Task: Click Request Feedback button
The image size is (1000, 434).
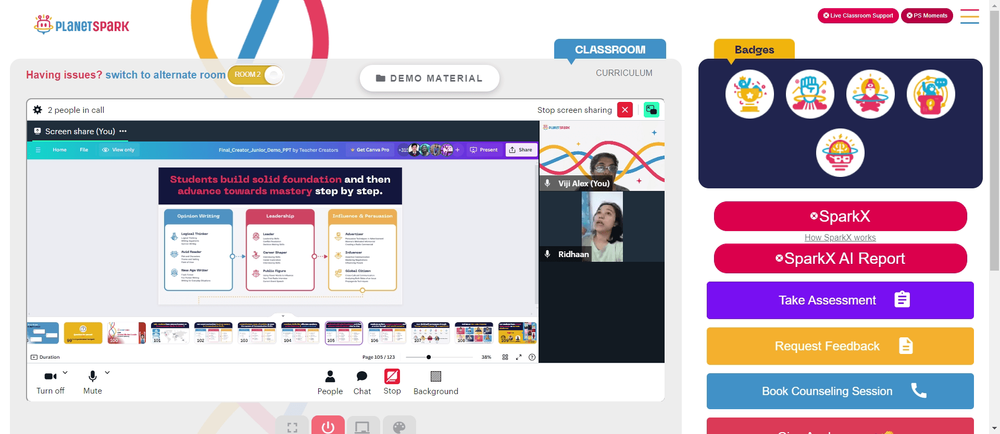Action: (840, 346)
